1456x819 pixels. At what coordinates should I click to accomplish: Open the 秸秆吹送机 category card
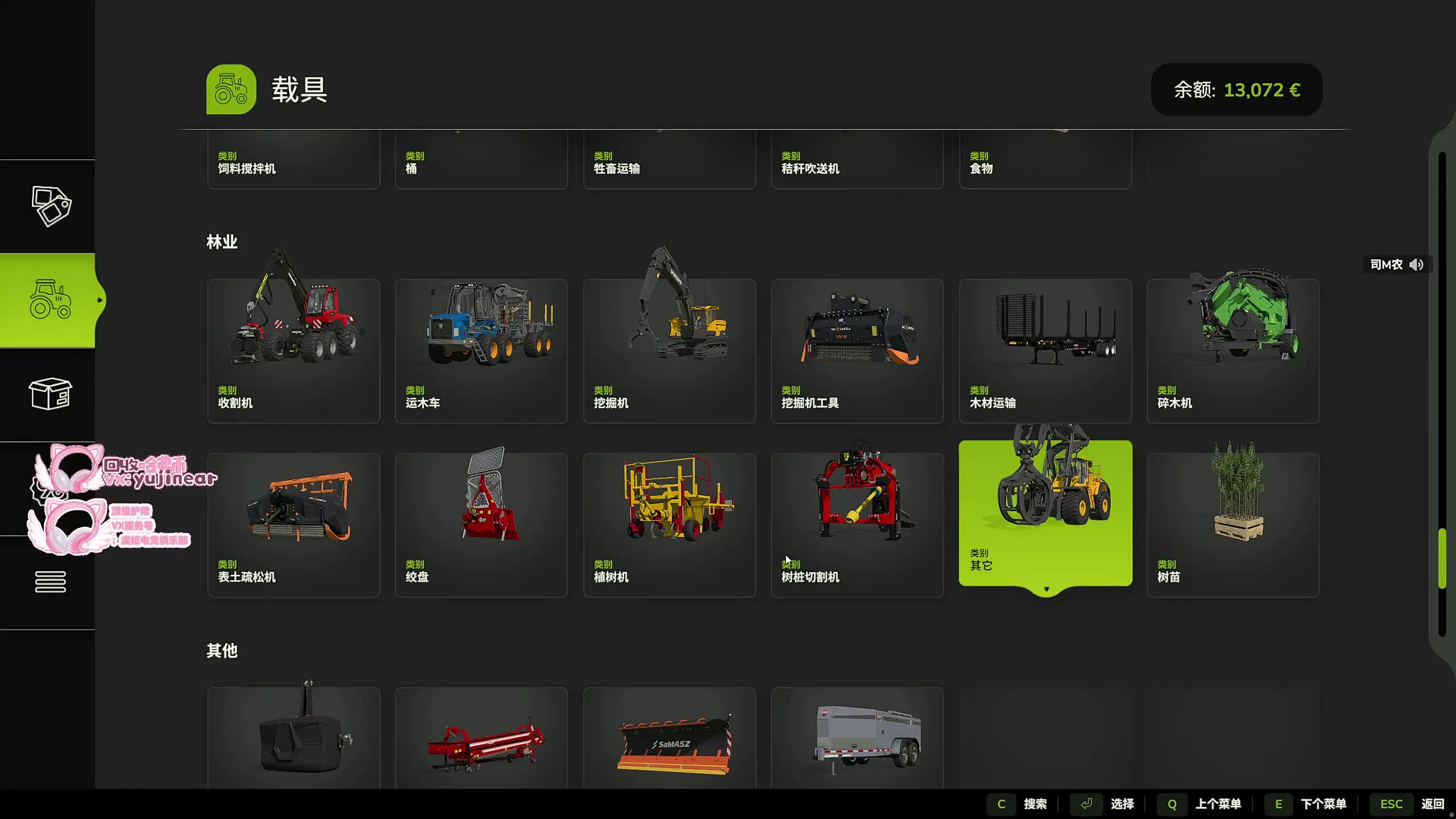click(x=857, y=160)
